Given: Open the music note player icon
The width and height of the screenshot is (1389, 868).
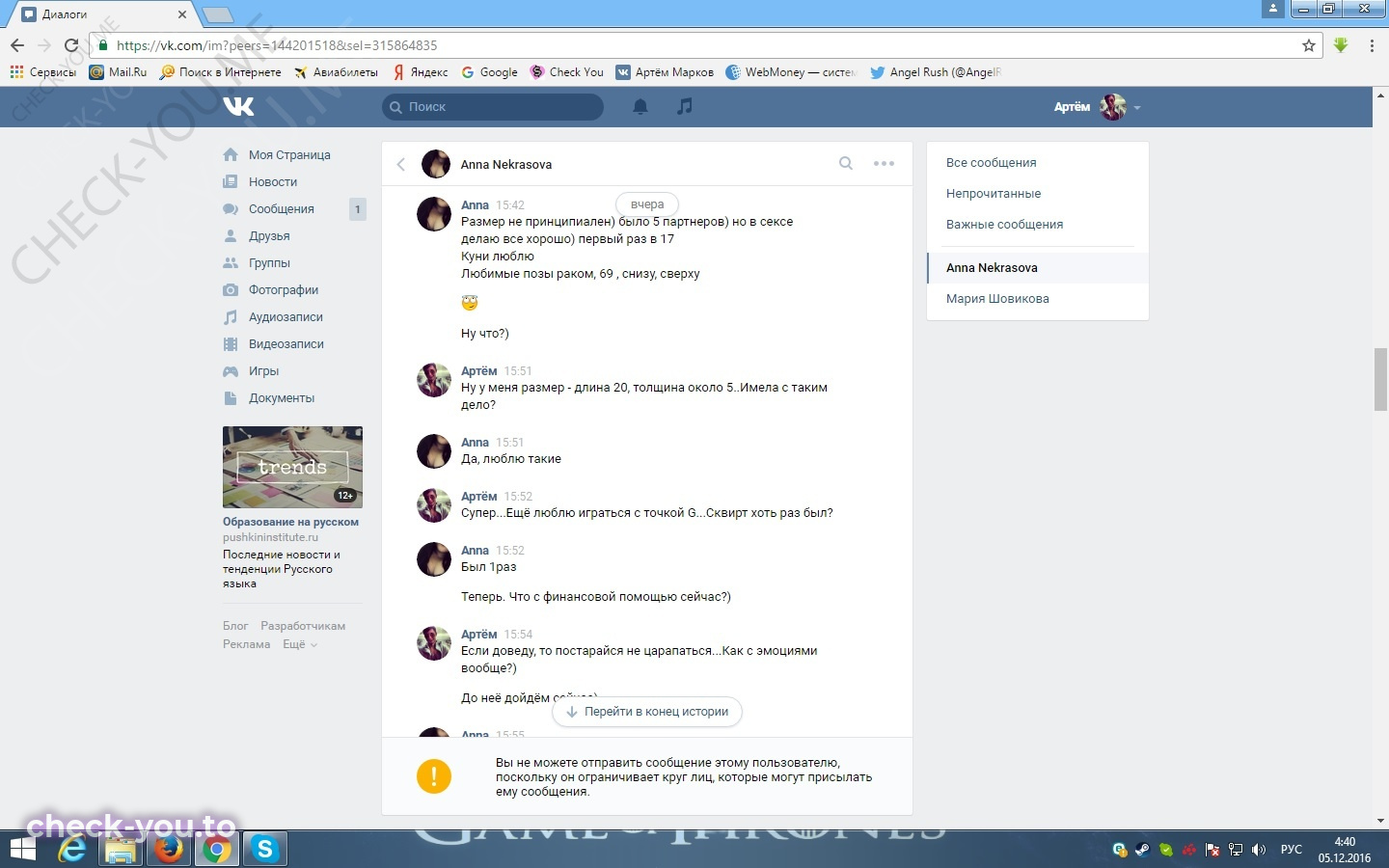Looking at the screenshot, I should click(x=685, y=106).
